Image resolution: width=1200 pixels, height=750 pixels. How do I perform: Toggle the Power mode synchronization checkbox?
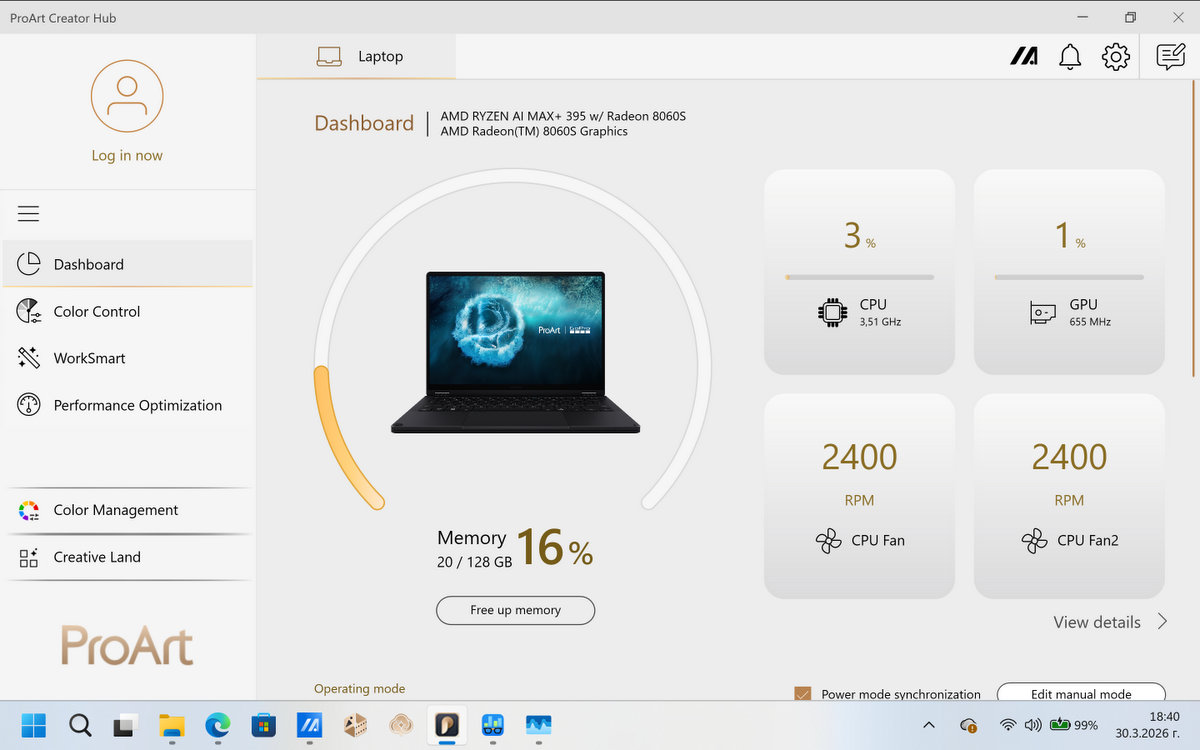coord(802,694)
